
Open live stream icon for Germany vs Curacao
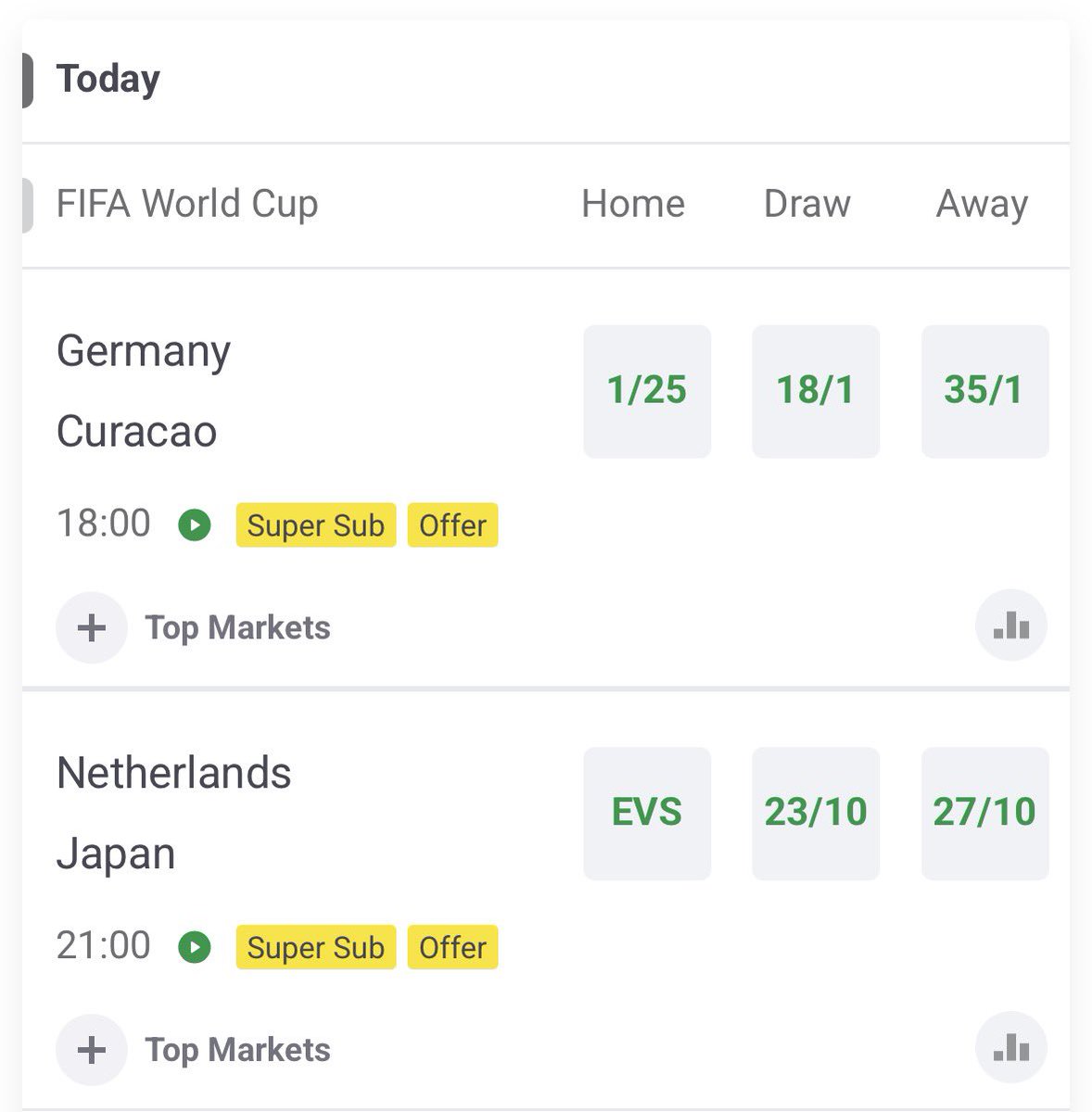[195, 524]
